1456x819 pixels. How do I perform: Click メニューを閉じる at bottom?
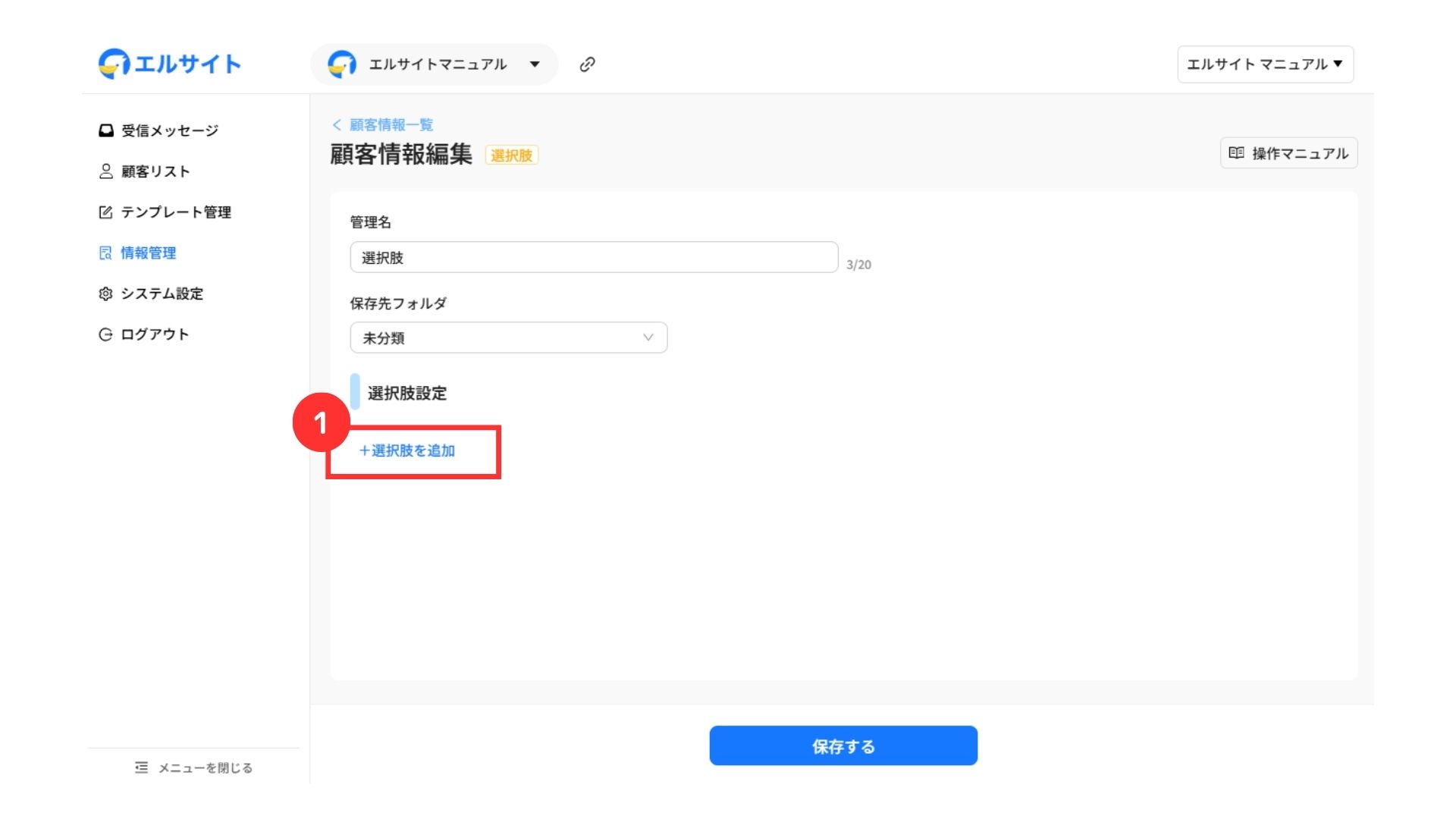coord(205,767)
